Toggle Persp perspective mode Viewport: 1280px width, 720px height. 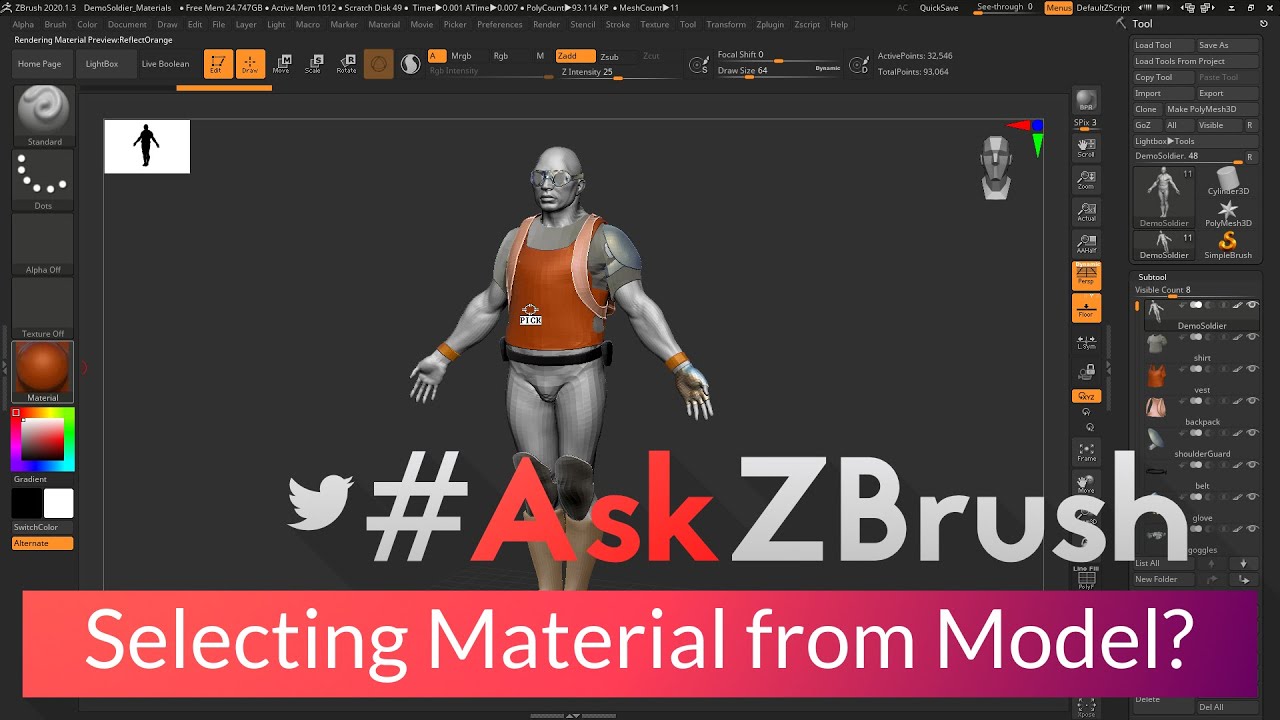[1086, 276]
